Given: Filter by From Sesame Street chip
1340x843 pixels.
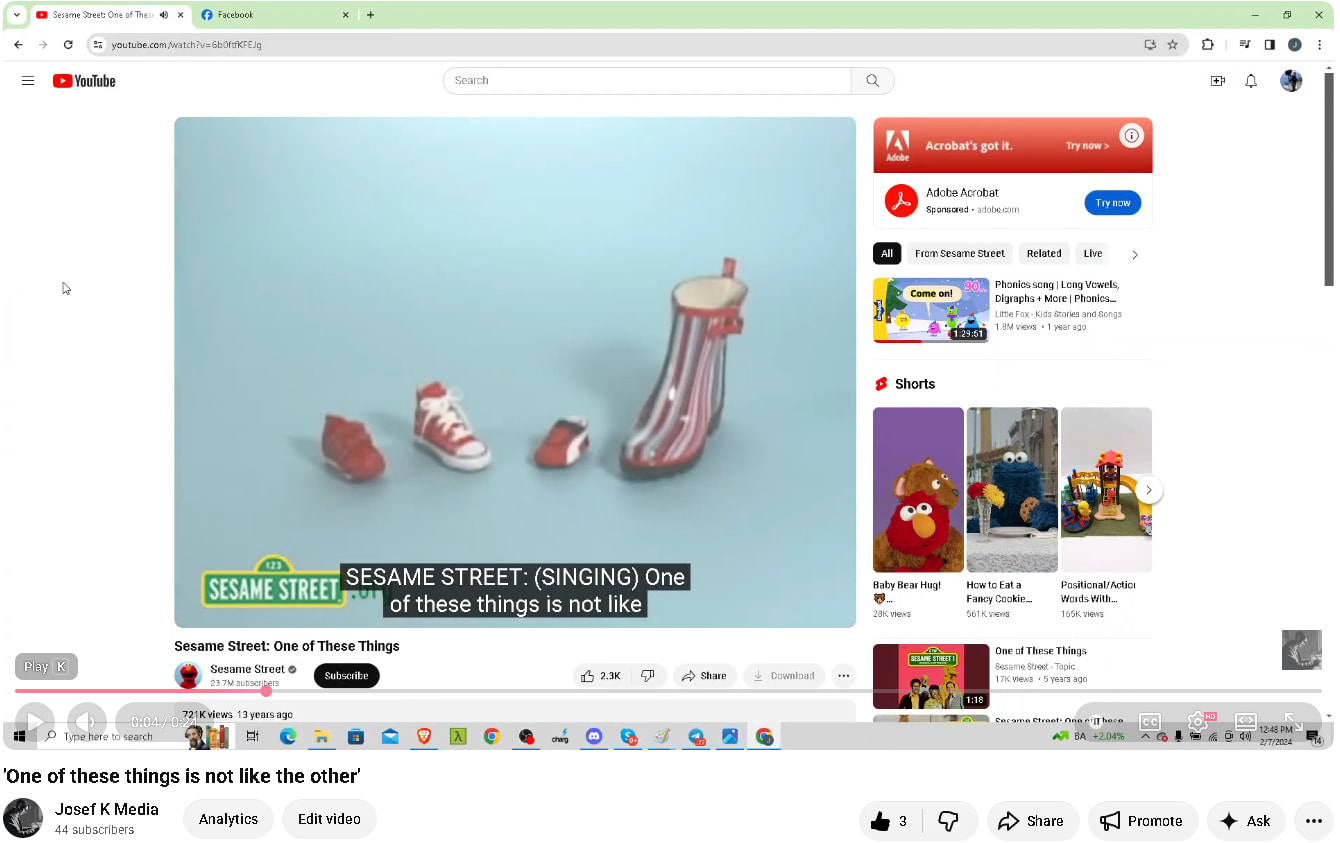Looking at the screenshot, I should coord(960,254).
